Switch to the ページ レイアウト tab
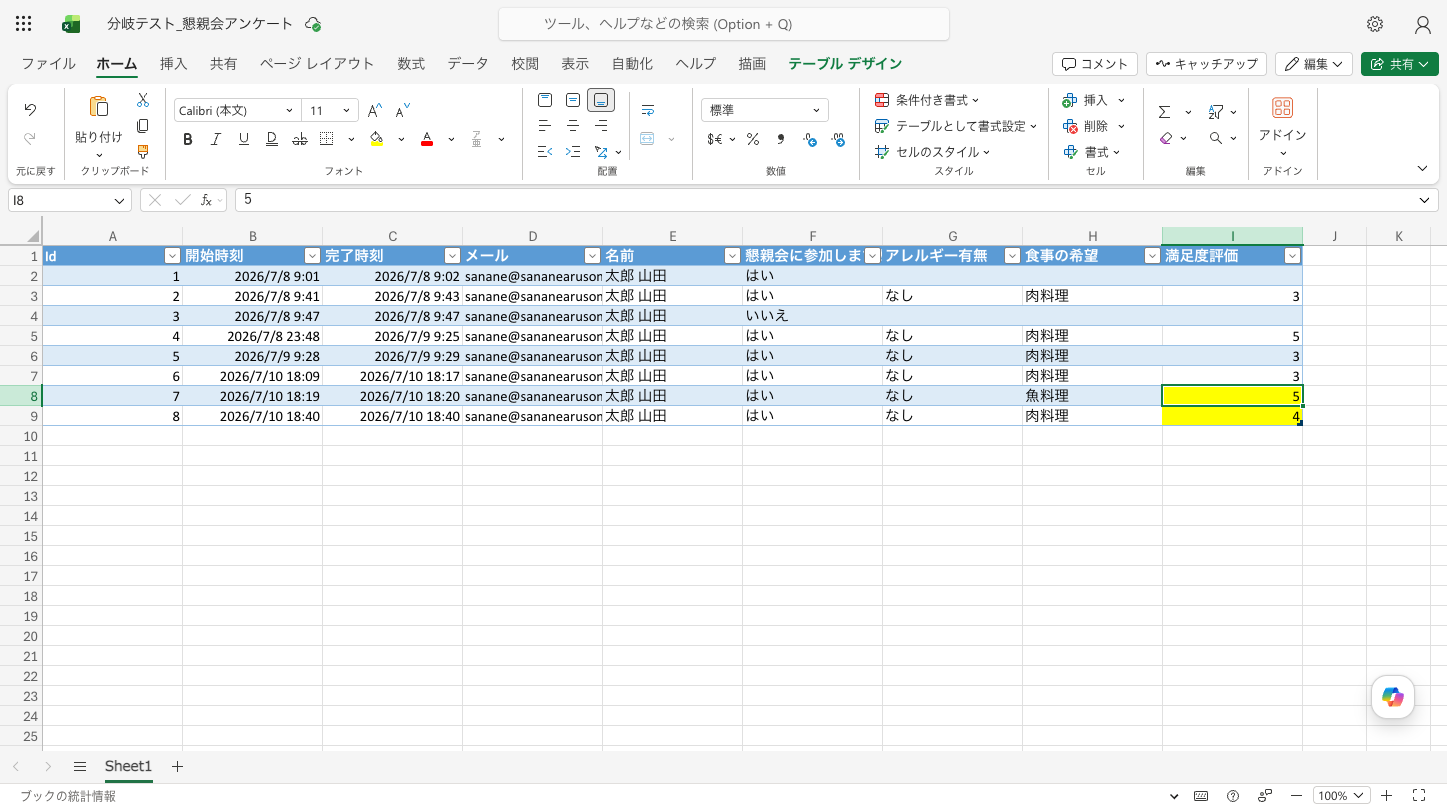Screen dimensions: 1447x806 pos(317,63)
